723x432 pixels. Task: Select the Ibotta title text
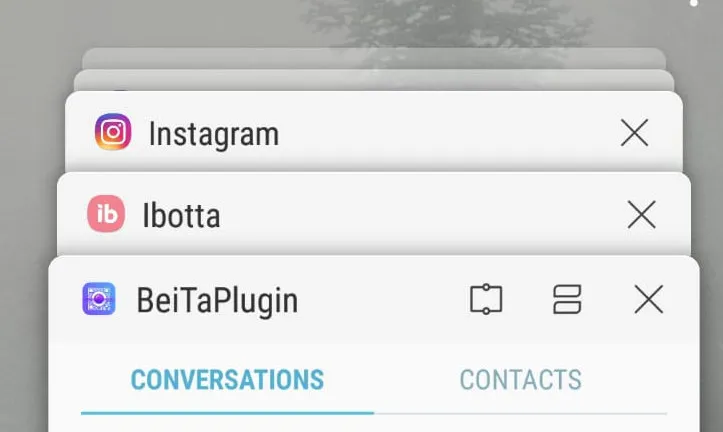(181, 215)
